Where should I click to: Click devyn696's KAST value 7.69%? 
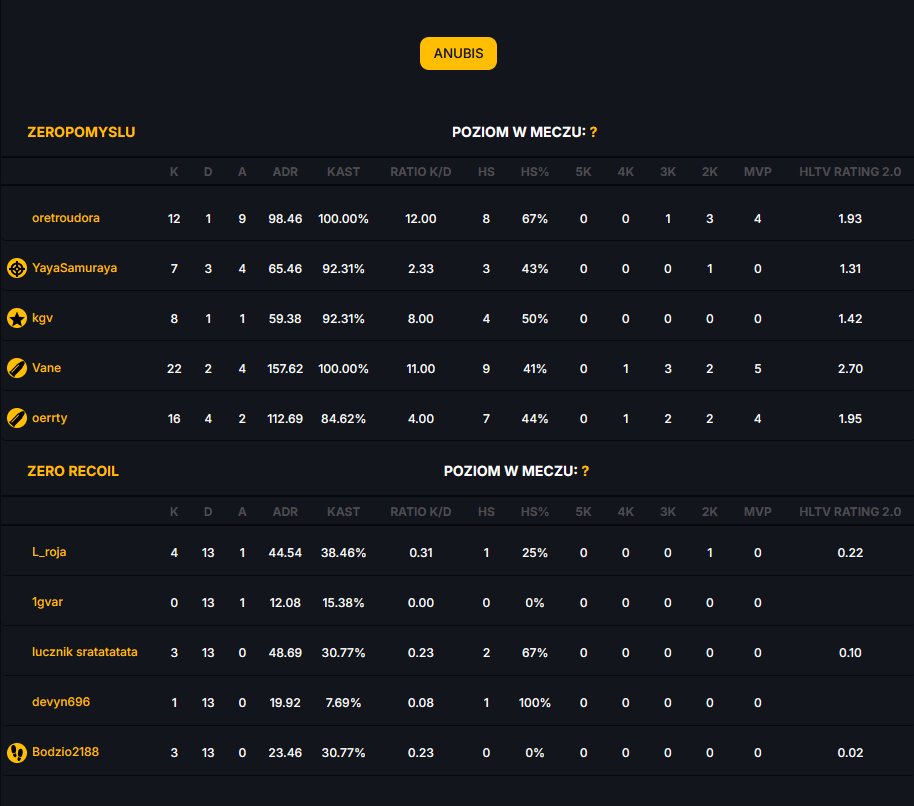point(343,703)
